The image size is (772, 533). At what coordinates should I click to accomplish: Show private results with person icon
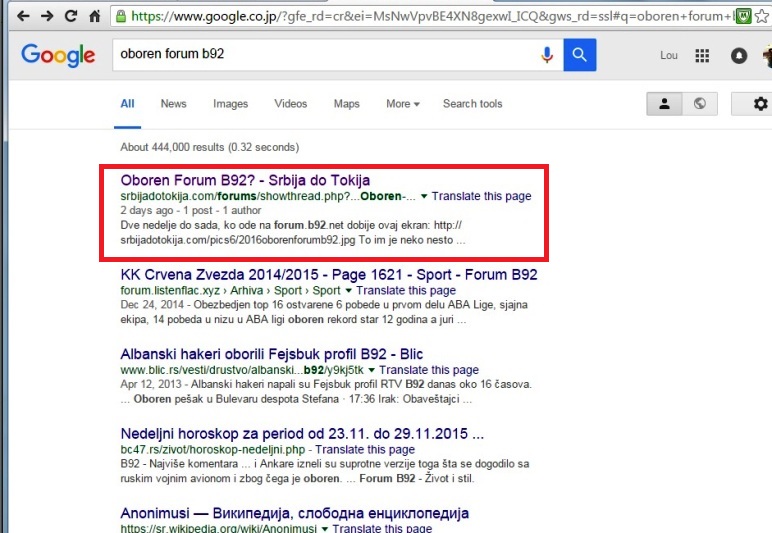coord(664,103)
